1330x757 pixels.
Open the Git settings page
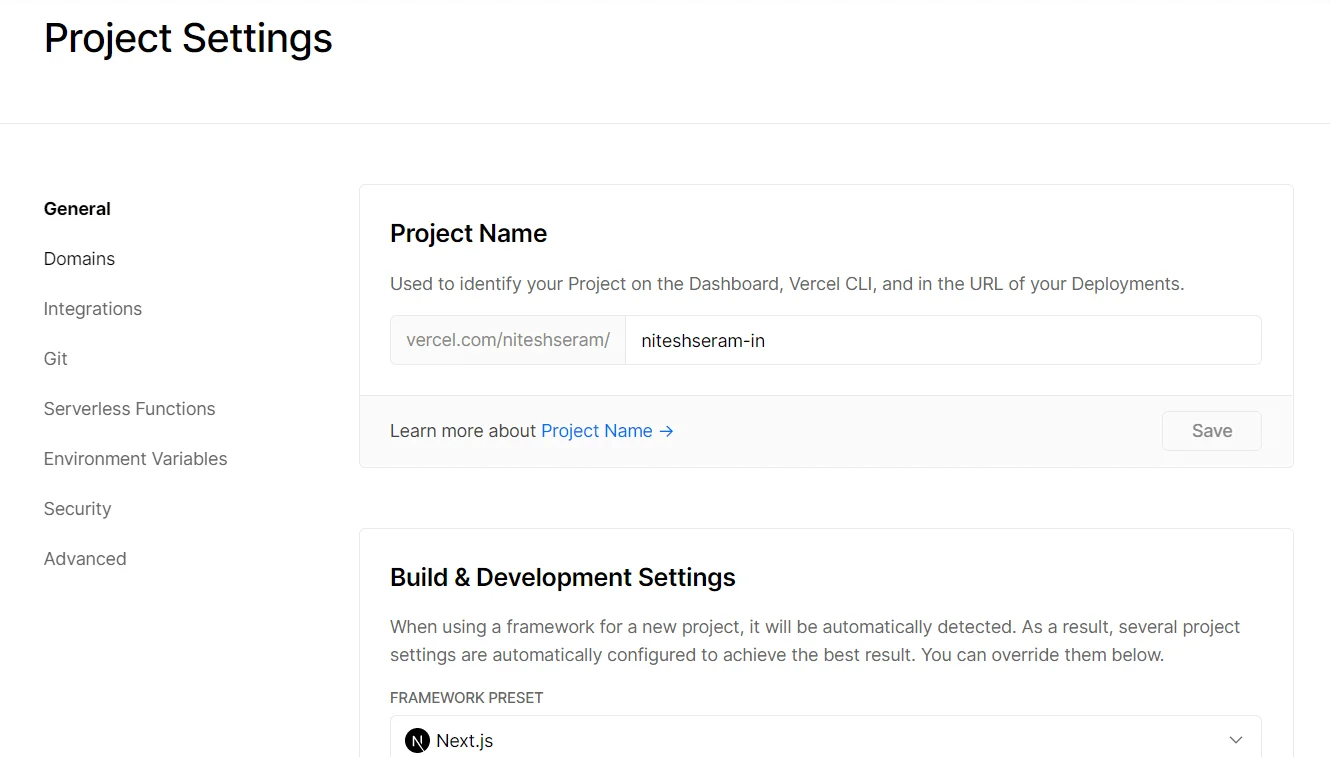pyautogui.click(x=55, y=358)
